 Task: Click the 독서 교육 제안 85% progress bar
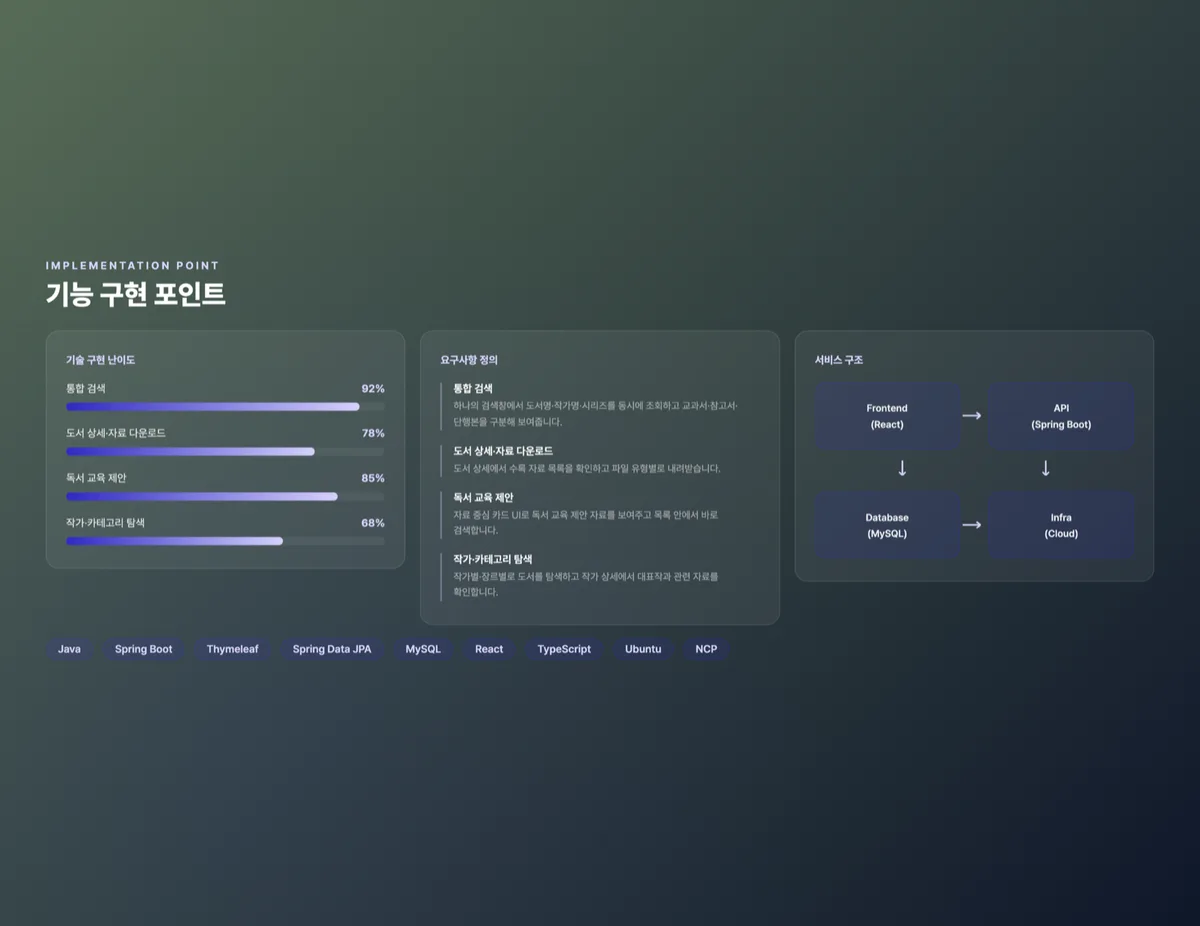coord(225,496)
